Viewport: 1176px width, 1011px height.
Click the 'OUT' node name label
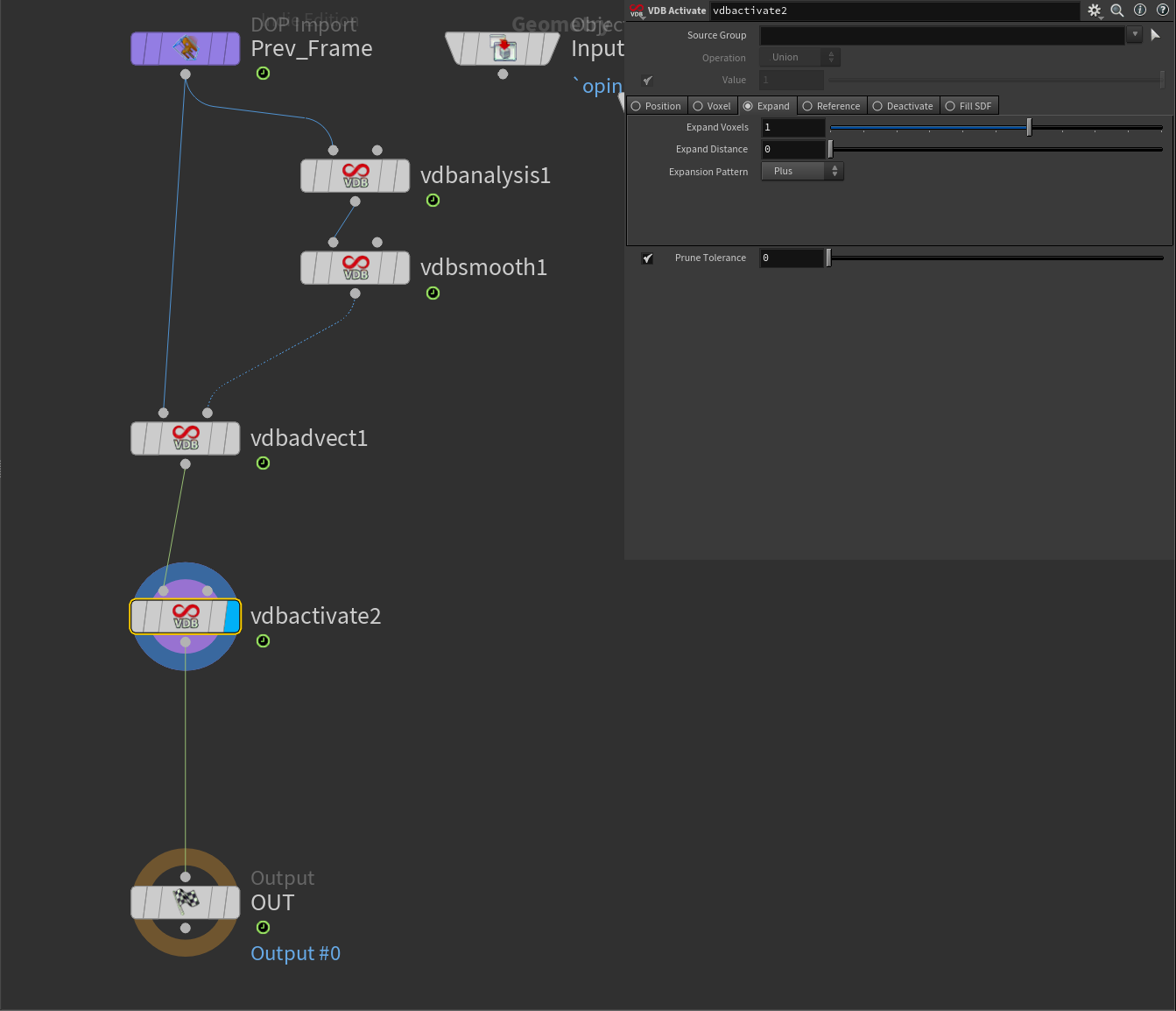pyautogui.click(x=272, y=902)
